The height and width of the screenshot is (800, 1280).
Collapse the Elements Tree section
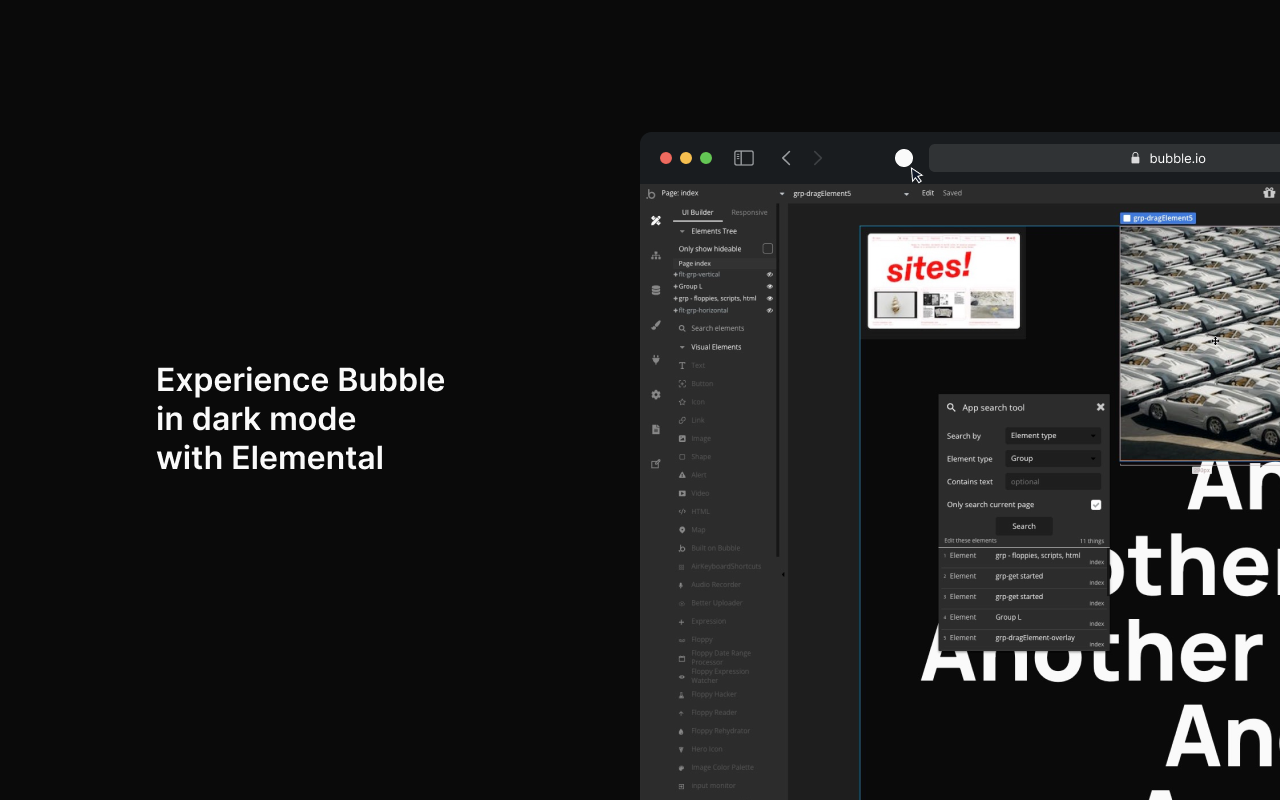click(x=682, y=231)
